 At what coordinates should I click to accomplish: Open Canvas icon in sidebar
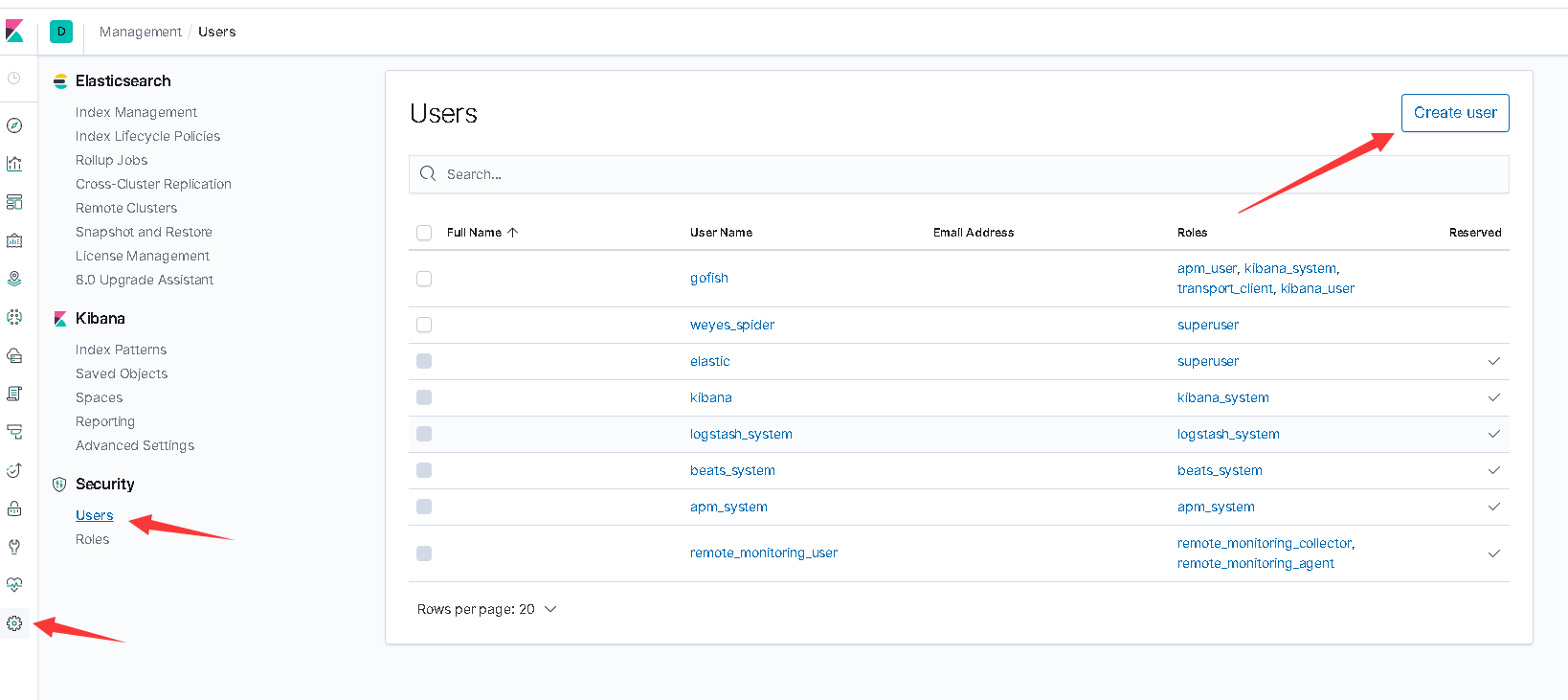[x=14, y=240]
